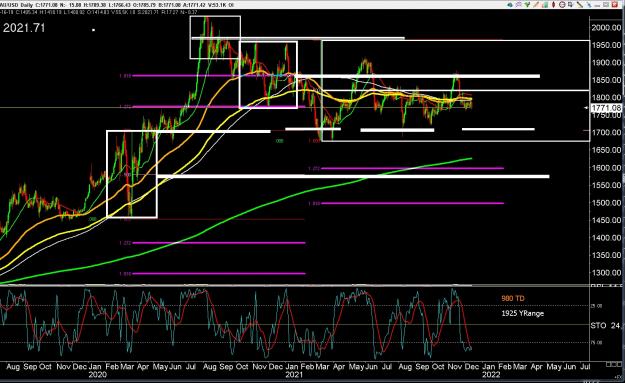Click the 1400.00 price axis label

click(x=607, y=238)
